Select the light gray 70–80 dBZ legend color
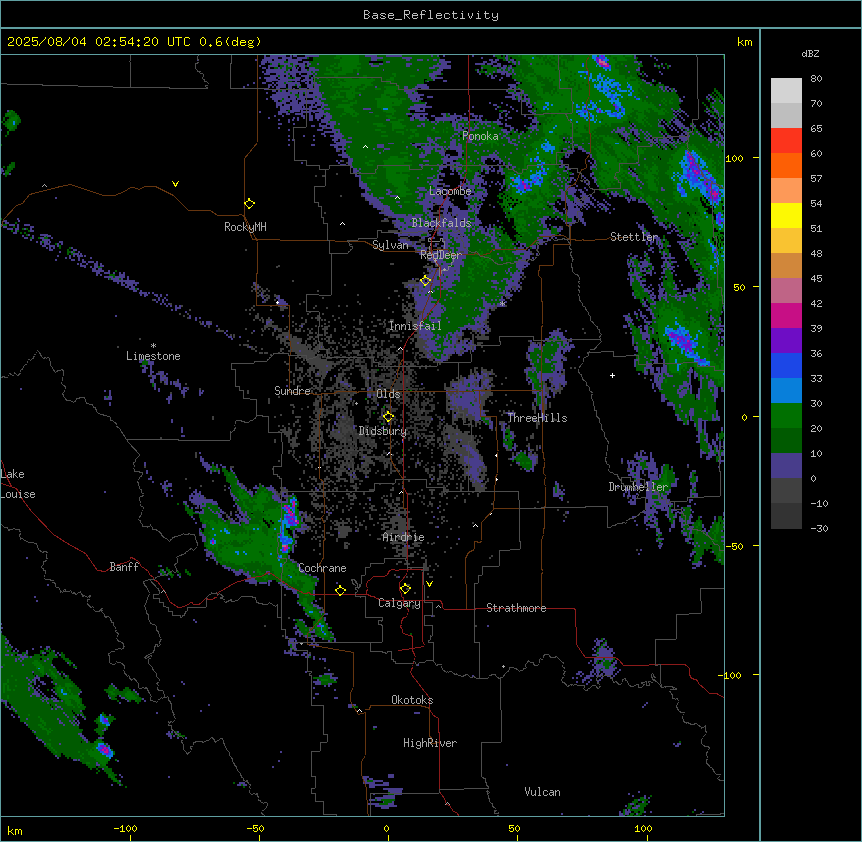 click(786, 91)
